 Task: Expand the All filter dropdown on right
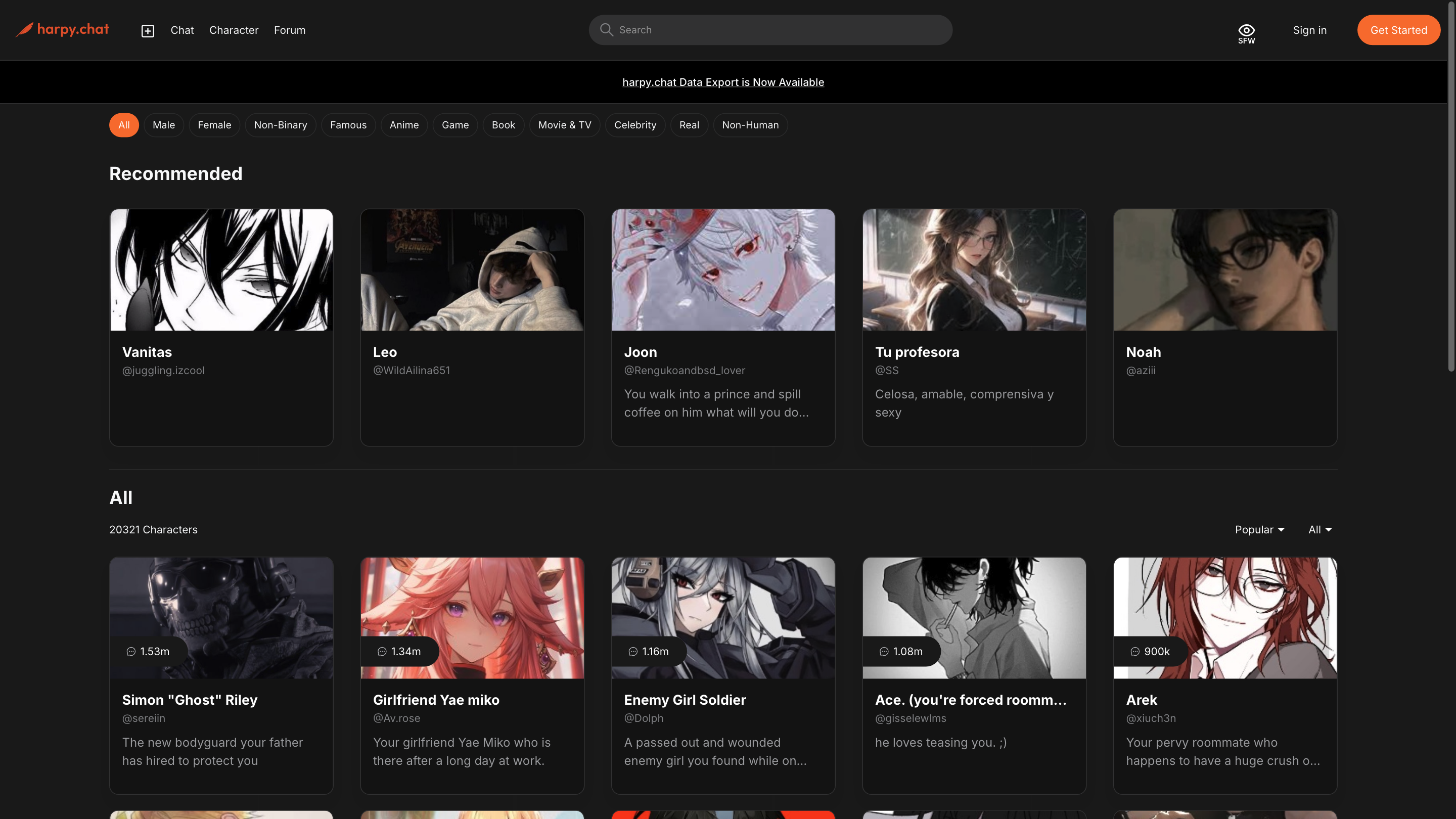click(x=1321, y=530)
